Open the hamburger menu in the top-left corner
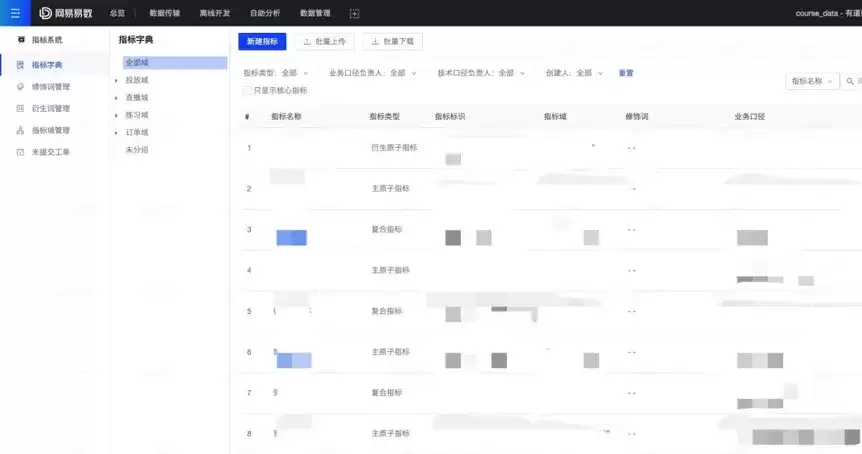 pyautogui.click(x=15, y=13)
